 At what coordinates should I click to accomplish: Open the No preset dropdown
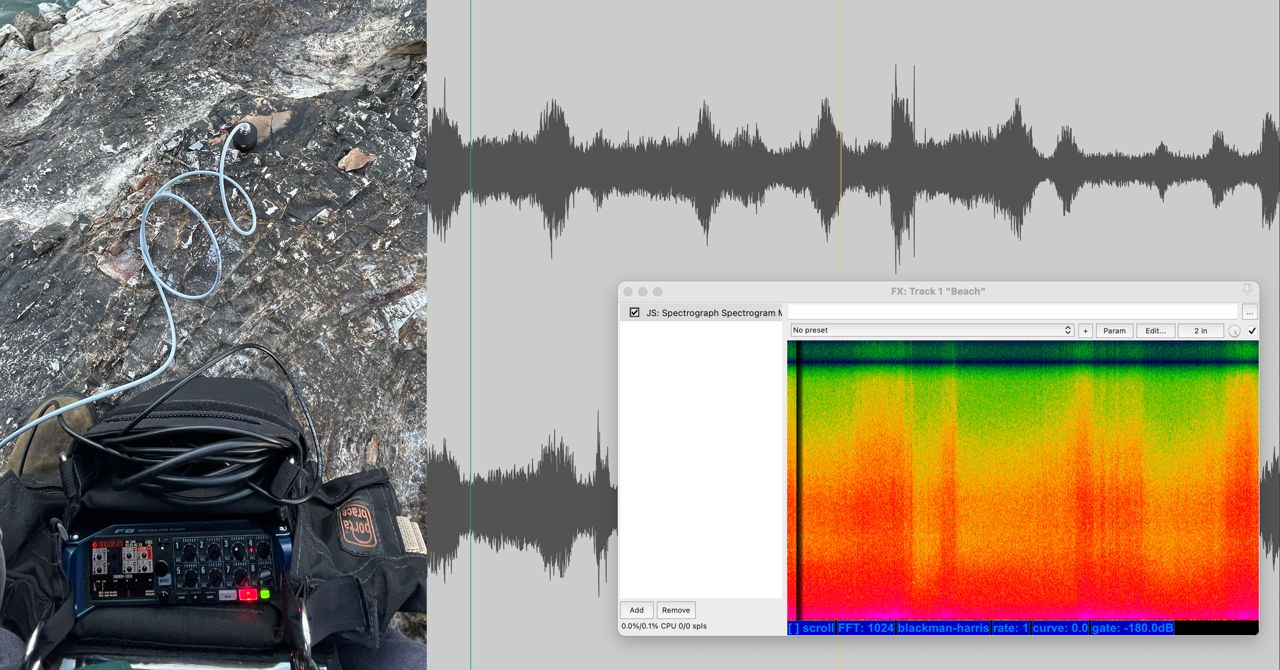[931, 330]
